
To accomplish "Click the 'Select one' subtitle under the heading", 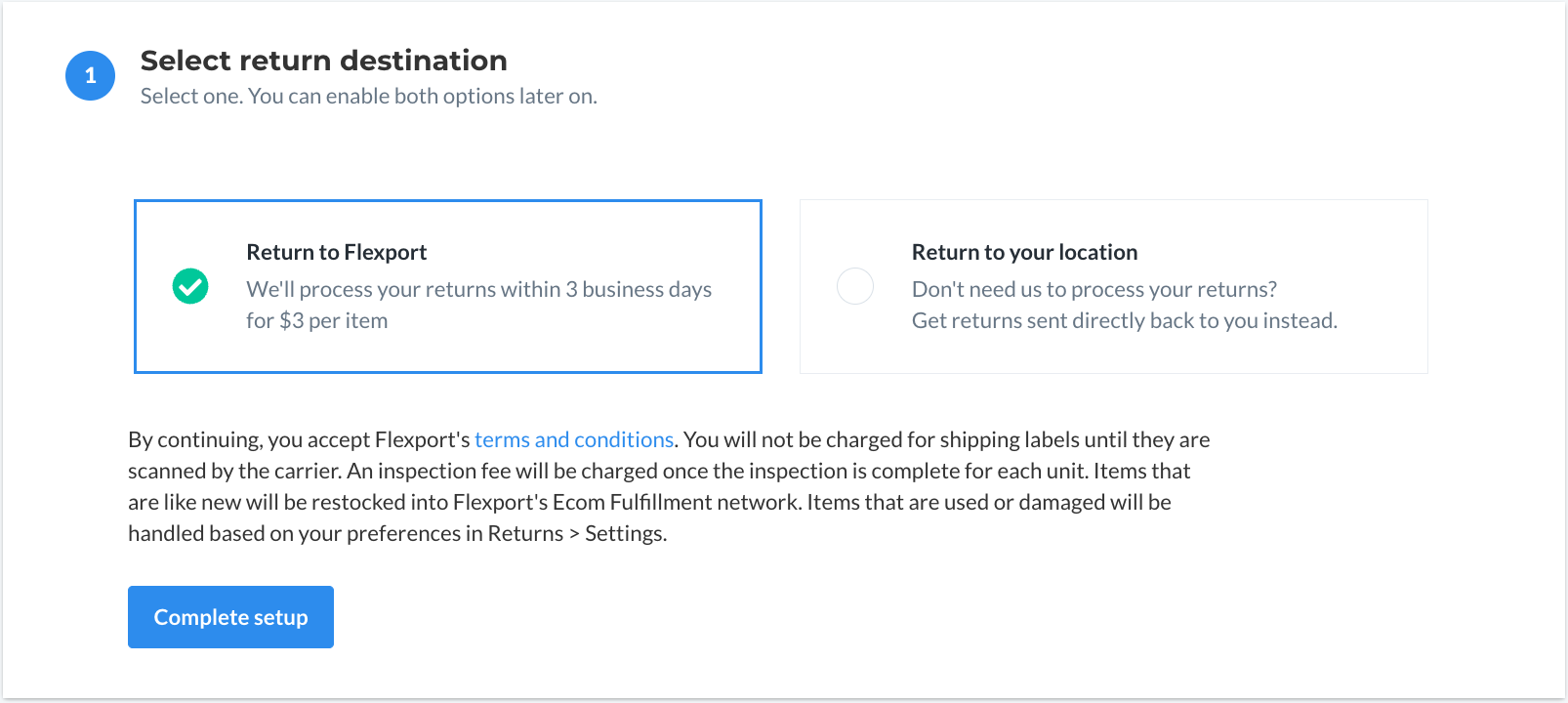I will [x=368, y=96].
